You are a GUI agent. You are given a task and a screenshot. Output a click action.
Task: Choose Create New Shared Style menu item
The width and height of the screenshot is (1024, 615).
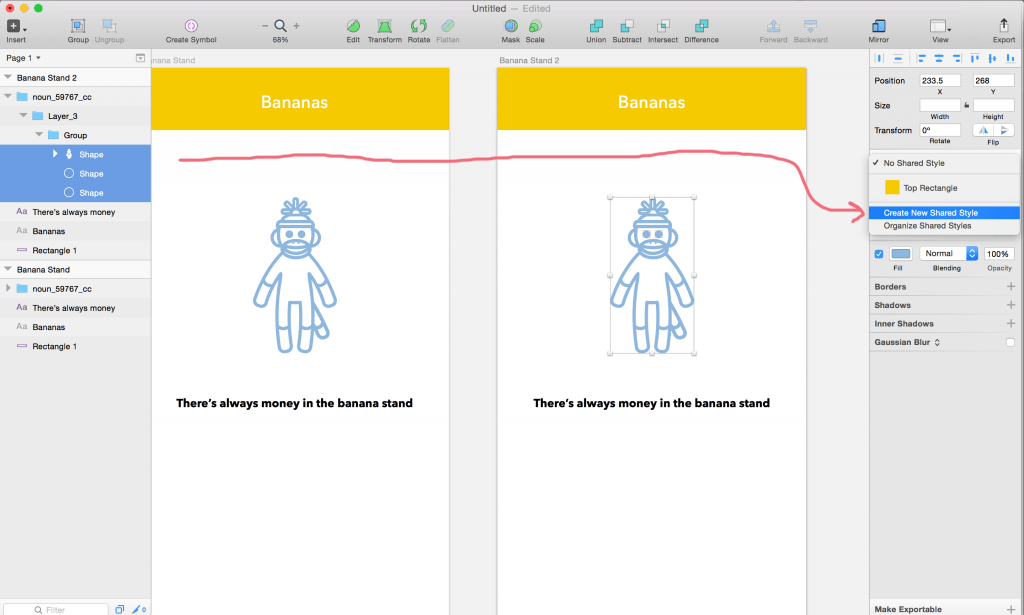[x=930, y=213]
